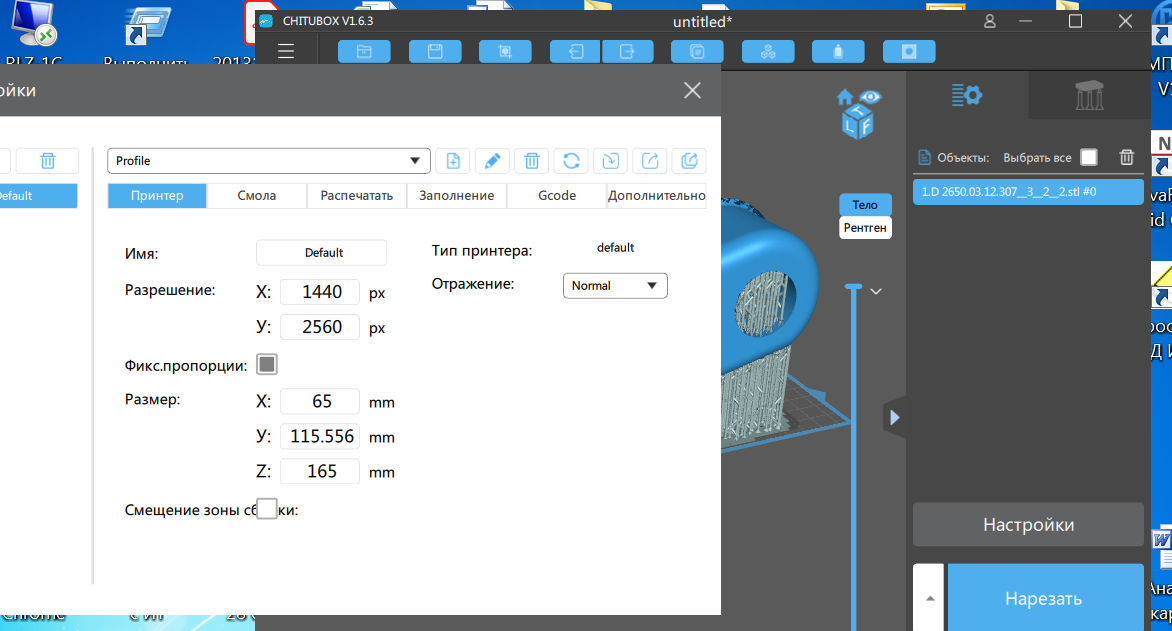The height and width of the screenshot is (631, 1172).
Task: Expand the slice options up arrow
Action: tap(929, 597)
